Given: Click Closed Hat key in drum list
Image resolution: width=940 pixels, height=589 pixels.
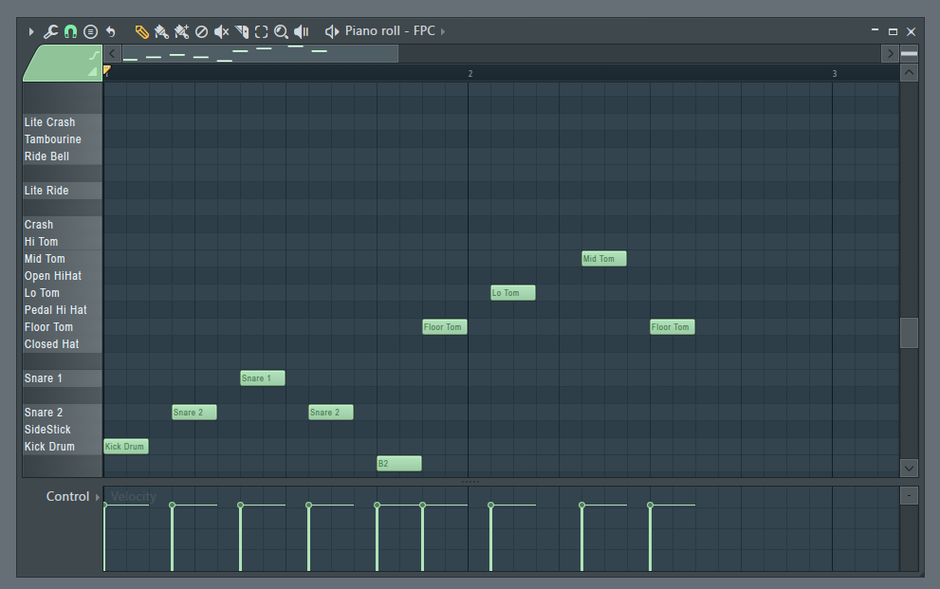Looking at the screenshot, I should [x=62, y=344].
